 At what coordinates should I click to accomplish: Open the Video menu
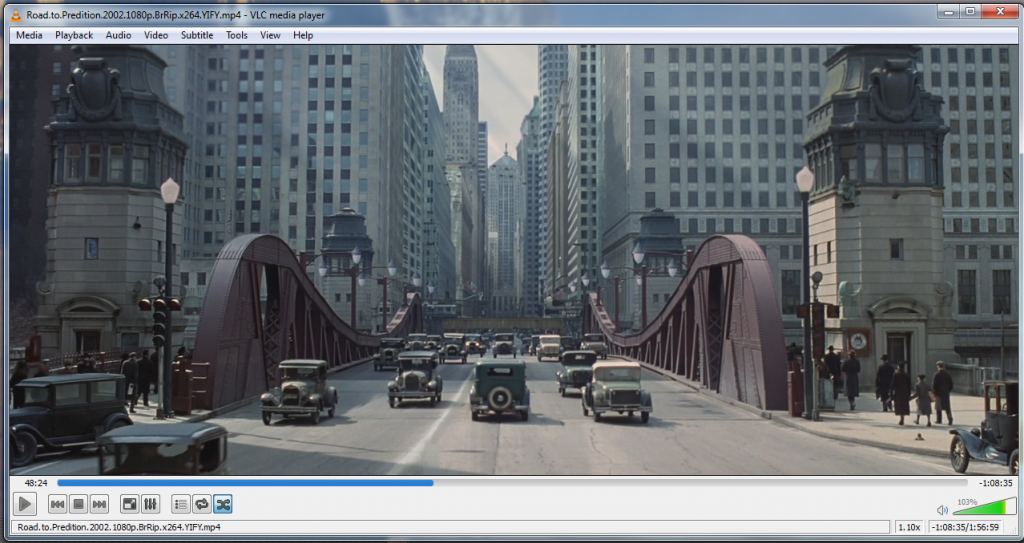point(156,35)
